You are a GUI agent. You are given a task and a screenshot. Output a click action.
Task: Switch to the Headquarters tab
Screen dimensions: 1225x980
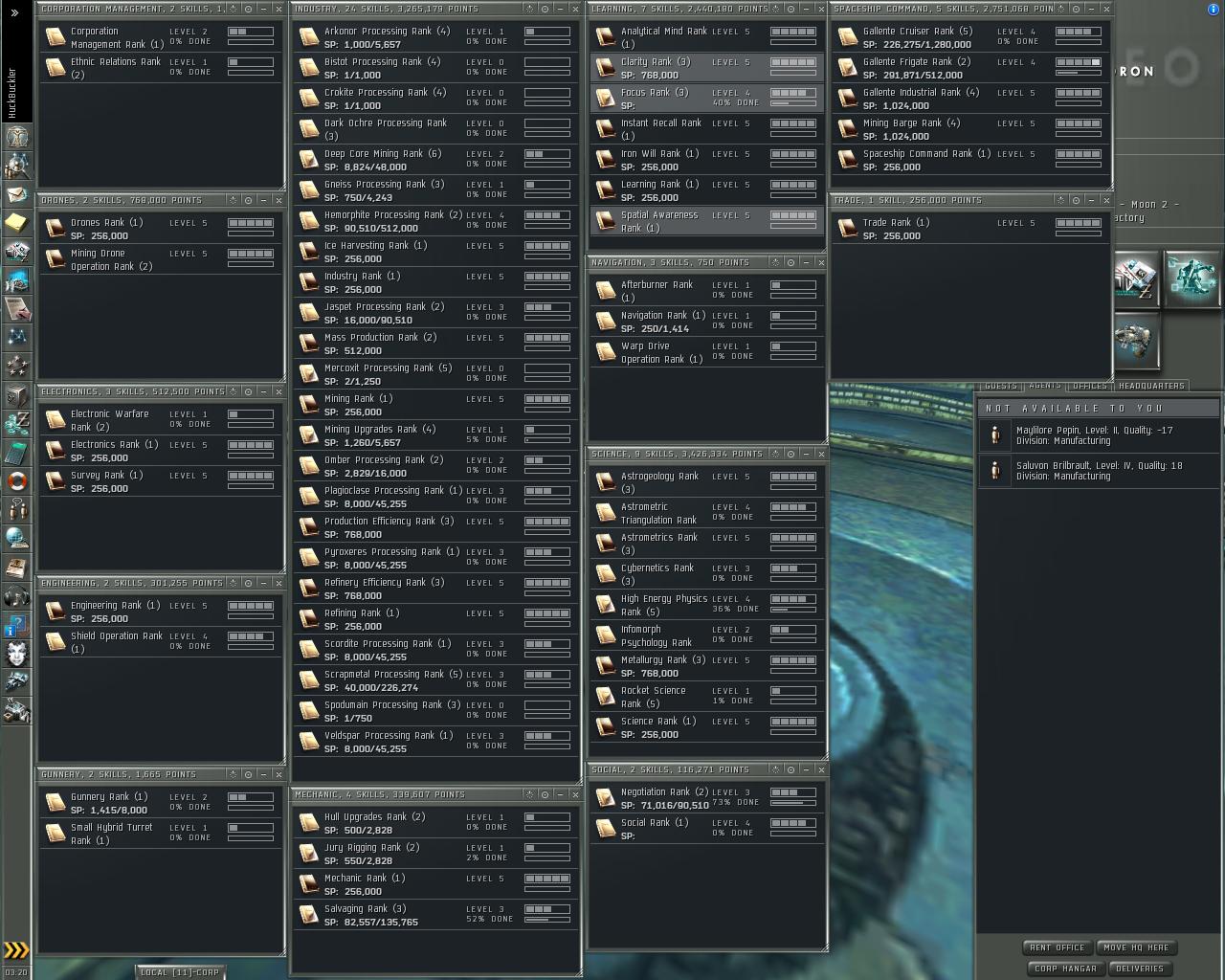pos(1151,386)
